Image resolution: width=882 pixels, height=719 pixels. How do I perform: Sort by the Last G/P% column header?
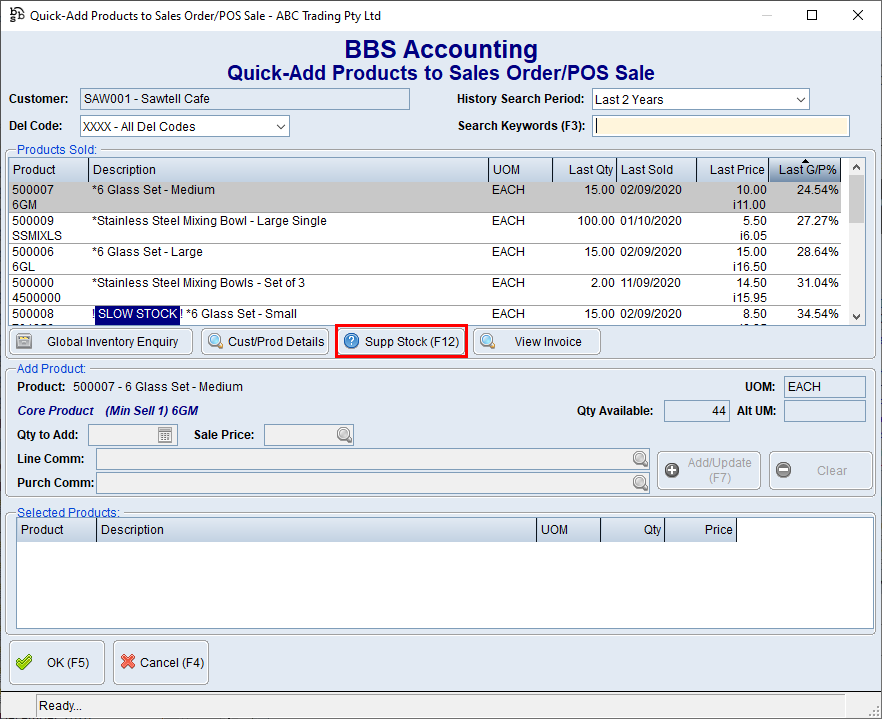click(807, 170)
